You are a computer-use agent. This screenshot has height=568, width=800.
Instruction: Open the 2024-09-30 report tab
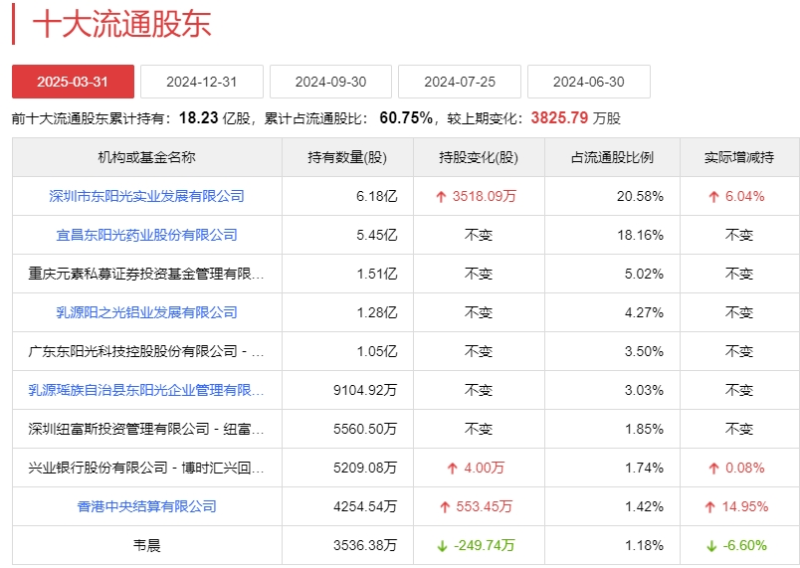click(x=330, y=82)
